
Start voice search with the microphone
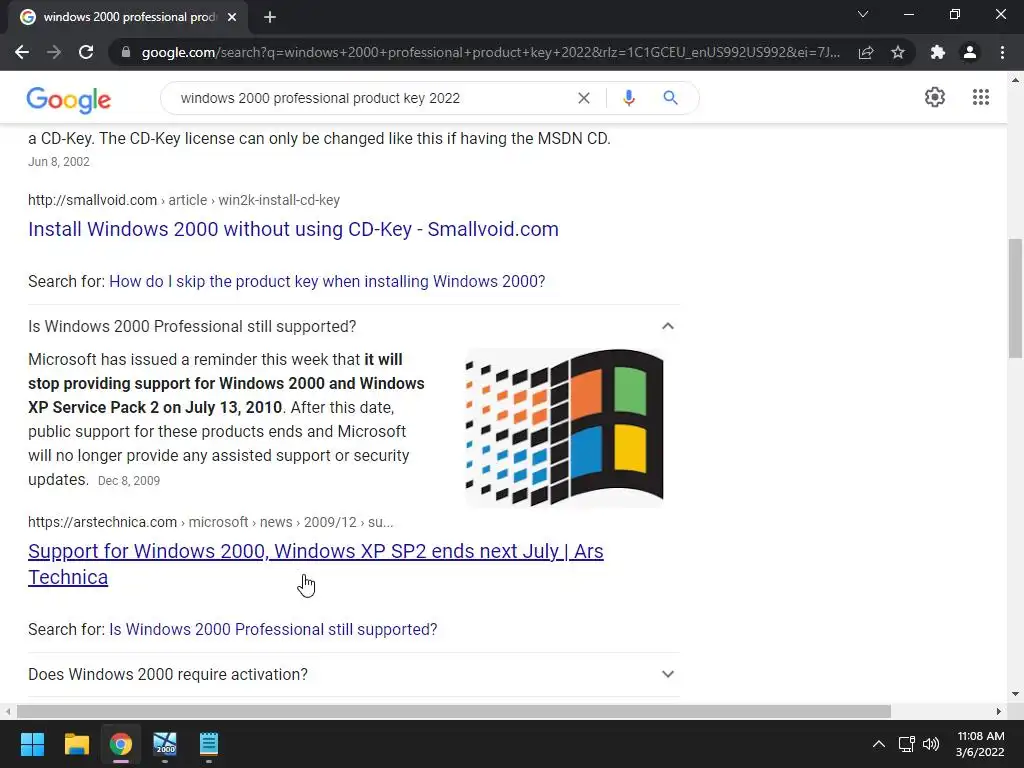(x=629, y=98)
